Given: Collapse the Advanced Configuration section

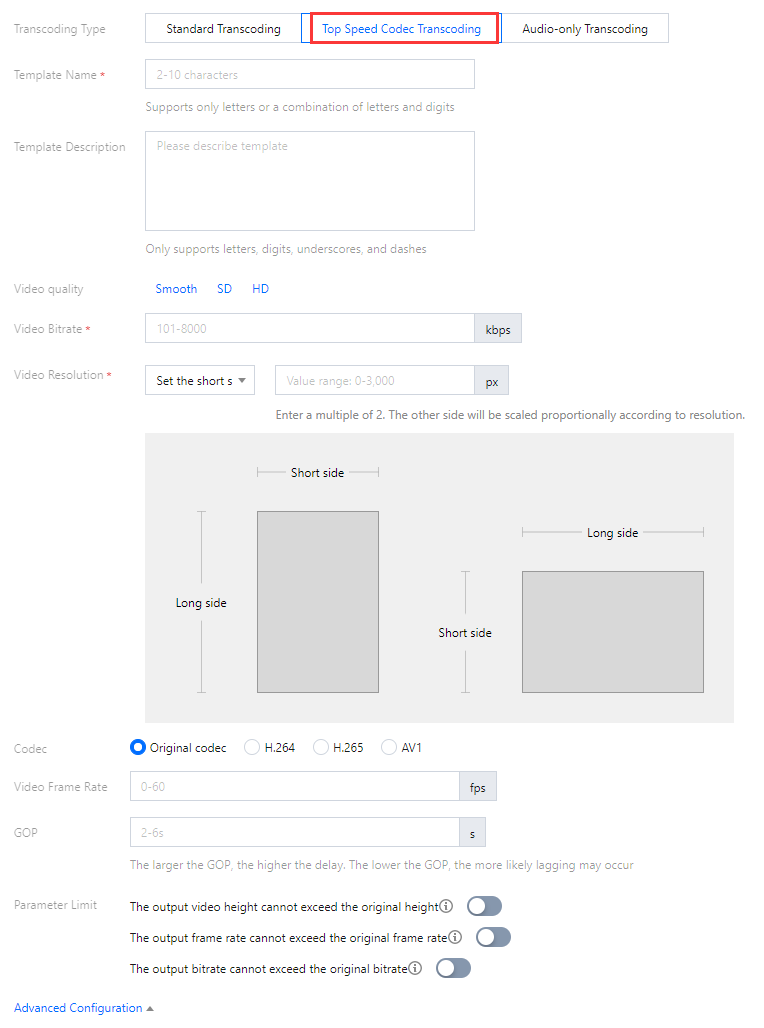Looking at the screenshot, I should (84, 1008).
